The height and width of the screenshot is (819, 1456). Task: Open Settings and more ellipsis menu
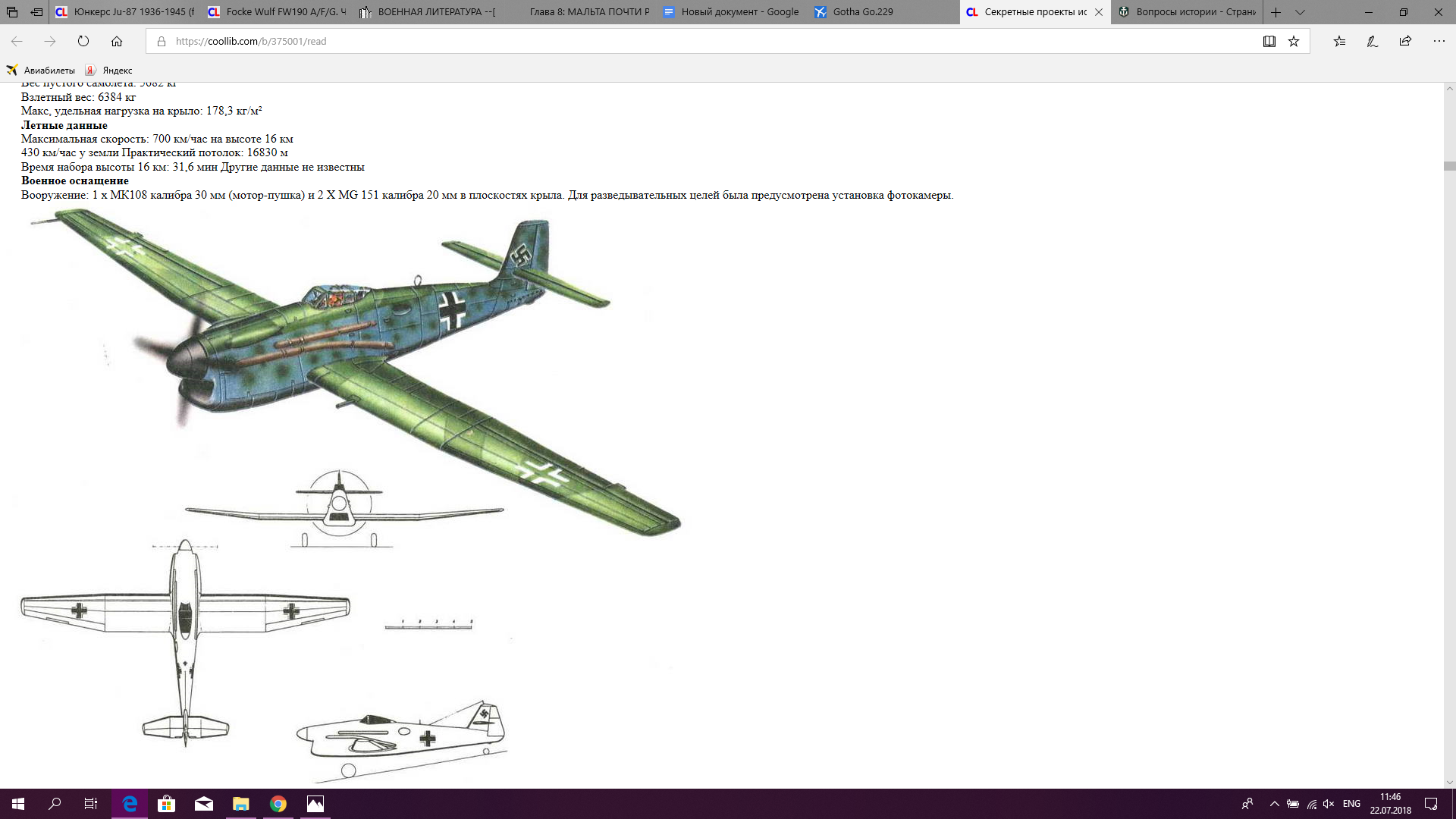(1439, 42)
